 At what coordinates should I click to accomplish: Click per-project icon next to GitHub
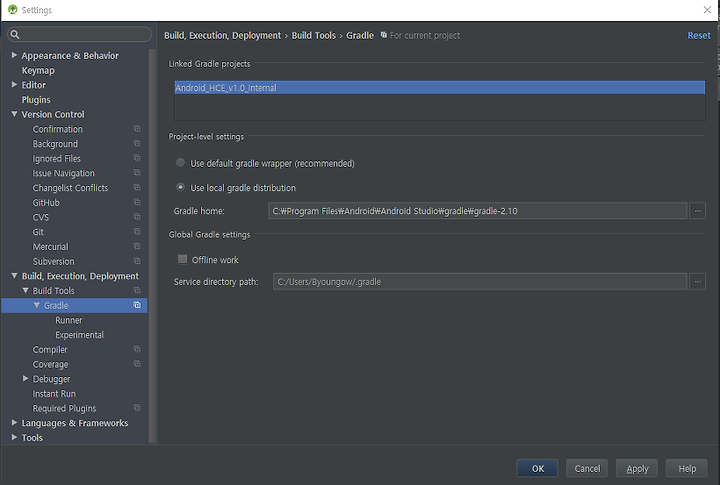(x=137, y=202)
